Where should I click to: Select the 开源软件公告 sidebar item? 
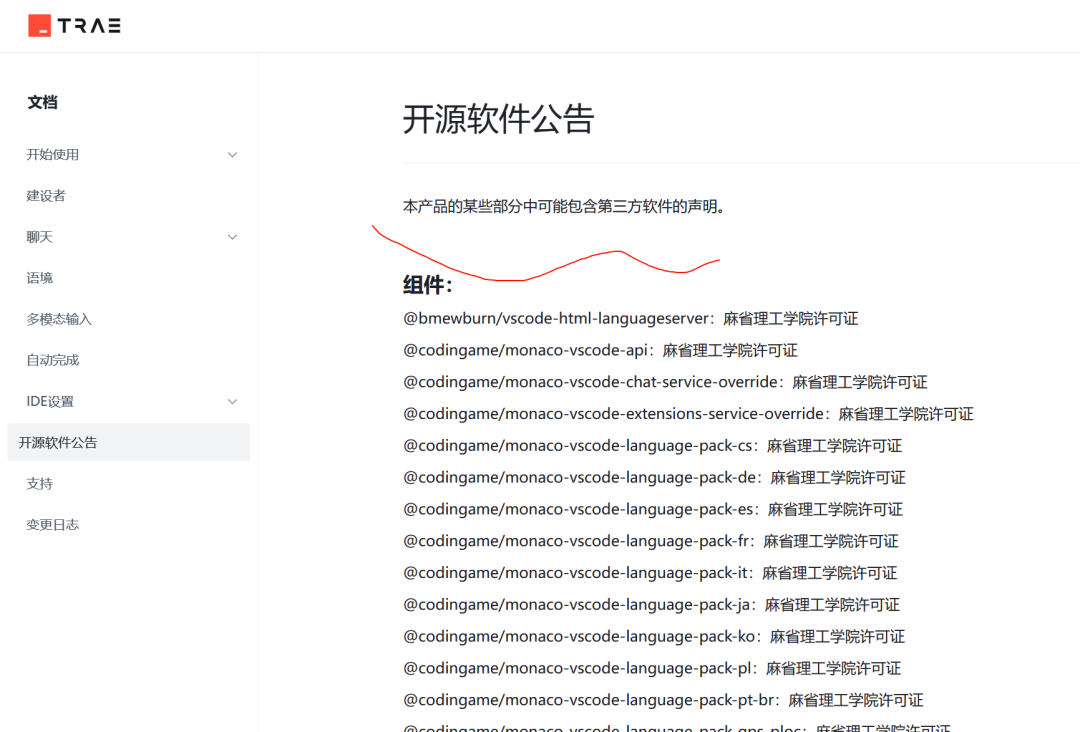pyautogui.click(x=129, y=442)
